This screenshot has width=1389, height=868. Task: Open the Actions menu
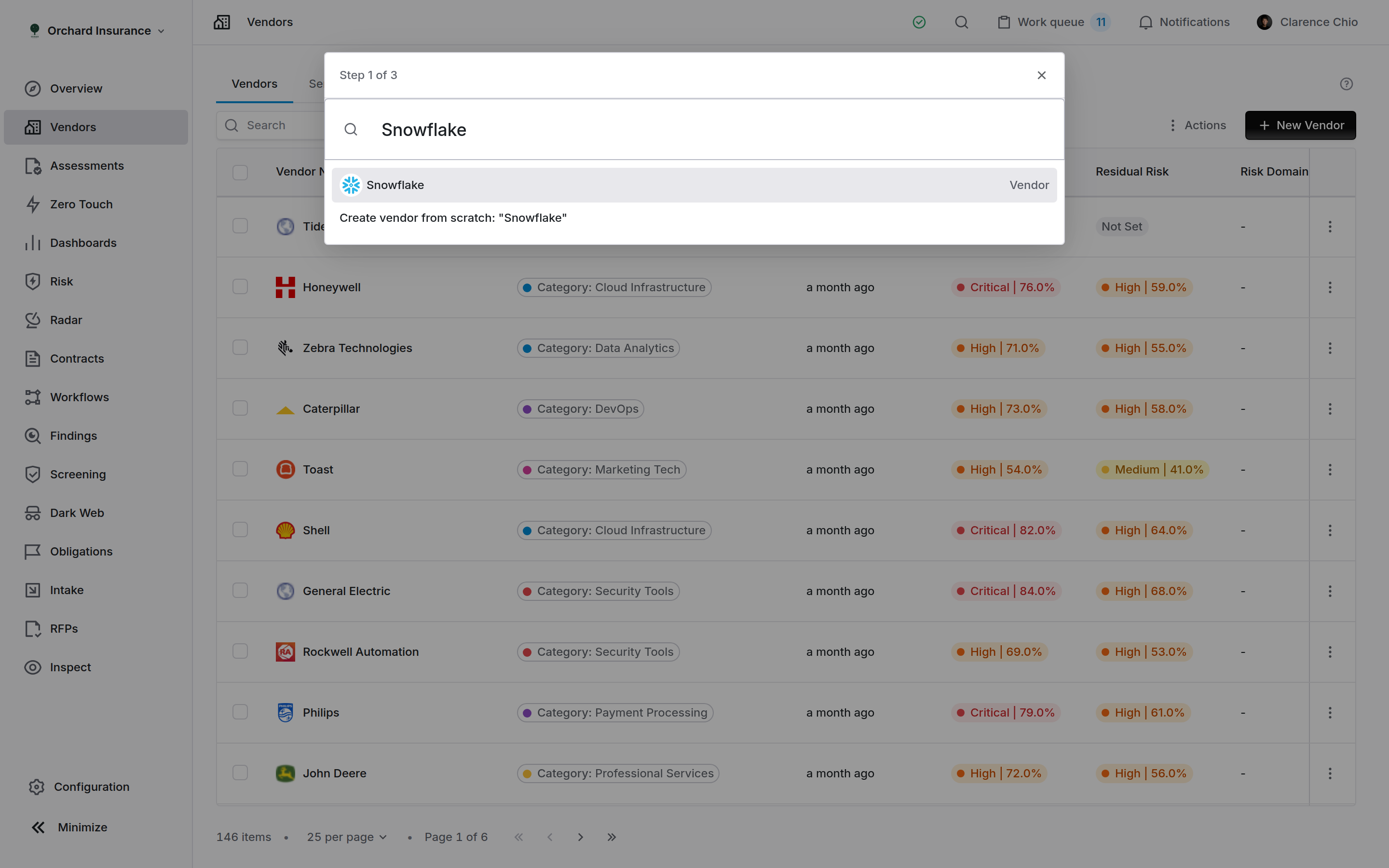pos(1198,125)
